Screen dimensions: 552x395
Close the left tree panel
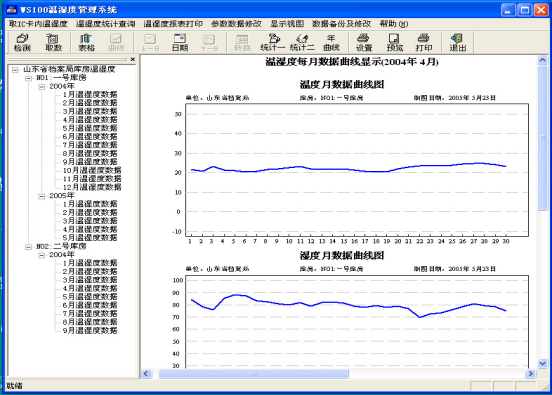point(133,59)
